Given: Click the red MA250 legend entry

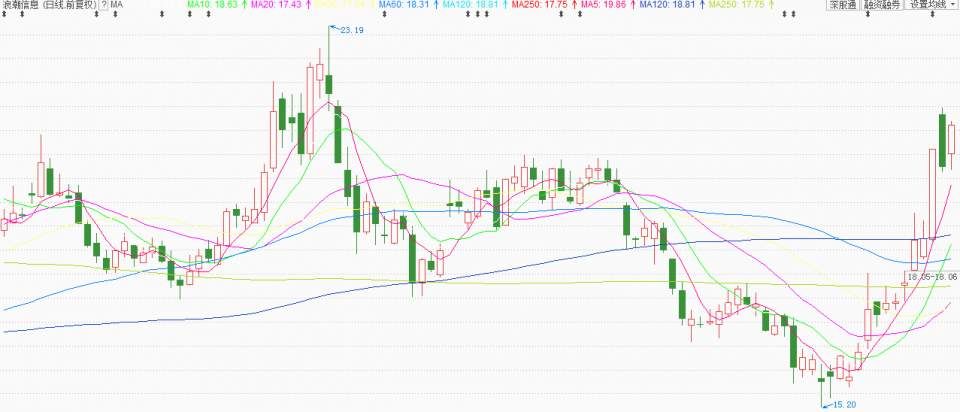Looking at the screenshot, I should 539,5.
